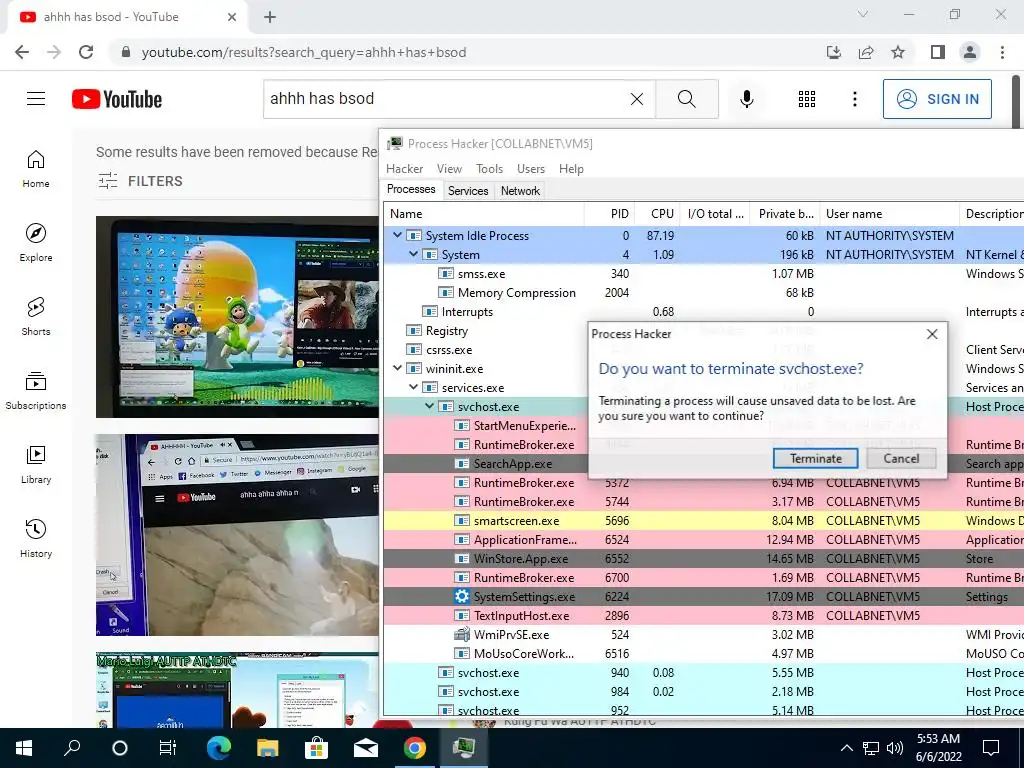Open Explore in the YouTube sidebar
Screen dimensions: 1024x768
36,243
